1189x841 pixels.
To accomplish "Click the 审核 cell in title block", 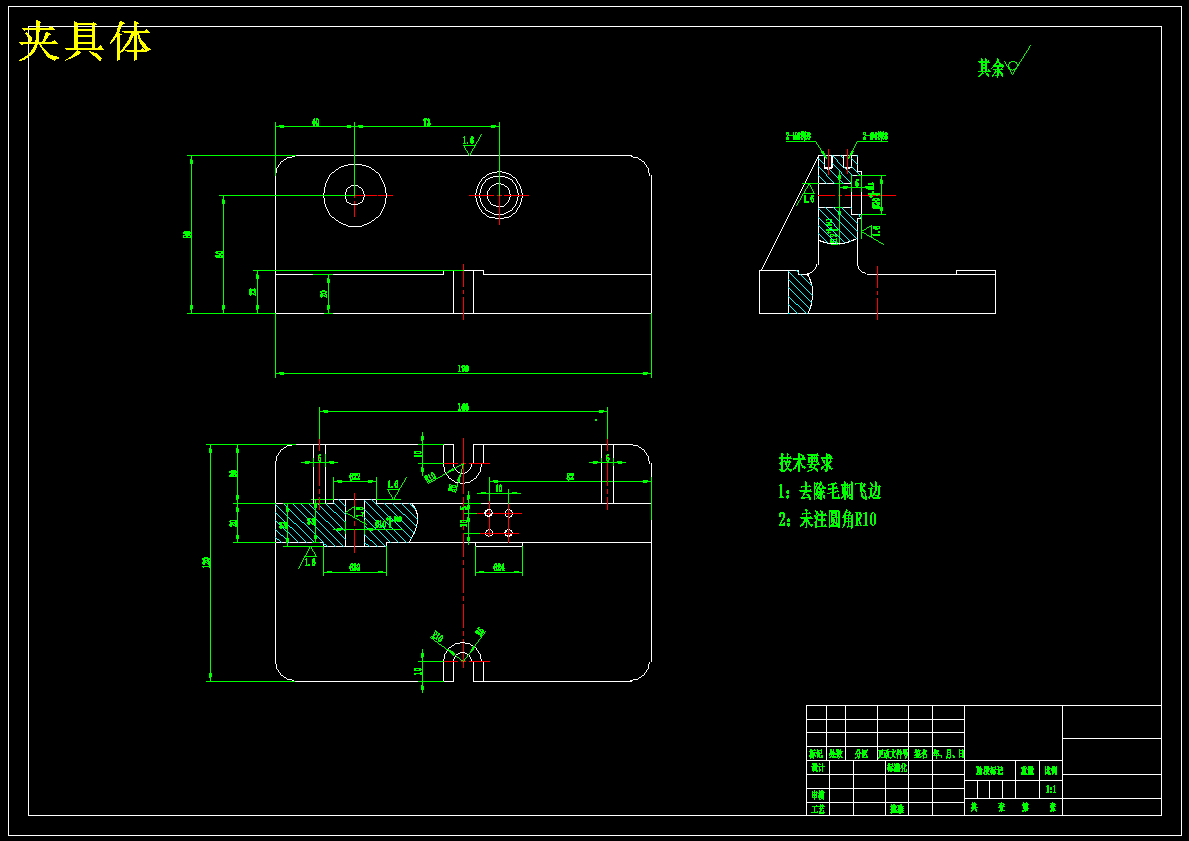I will (817, 795).
